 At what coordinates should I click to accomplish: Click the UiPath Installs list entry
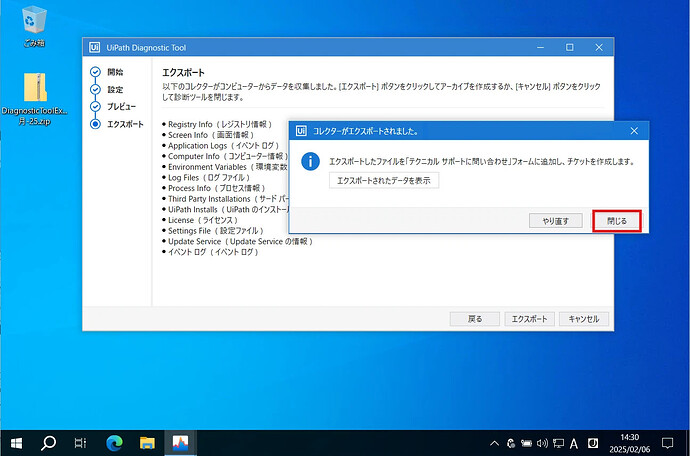coord(225,210)
